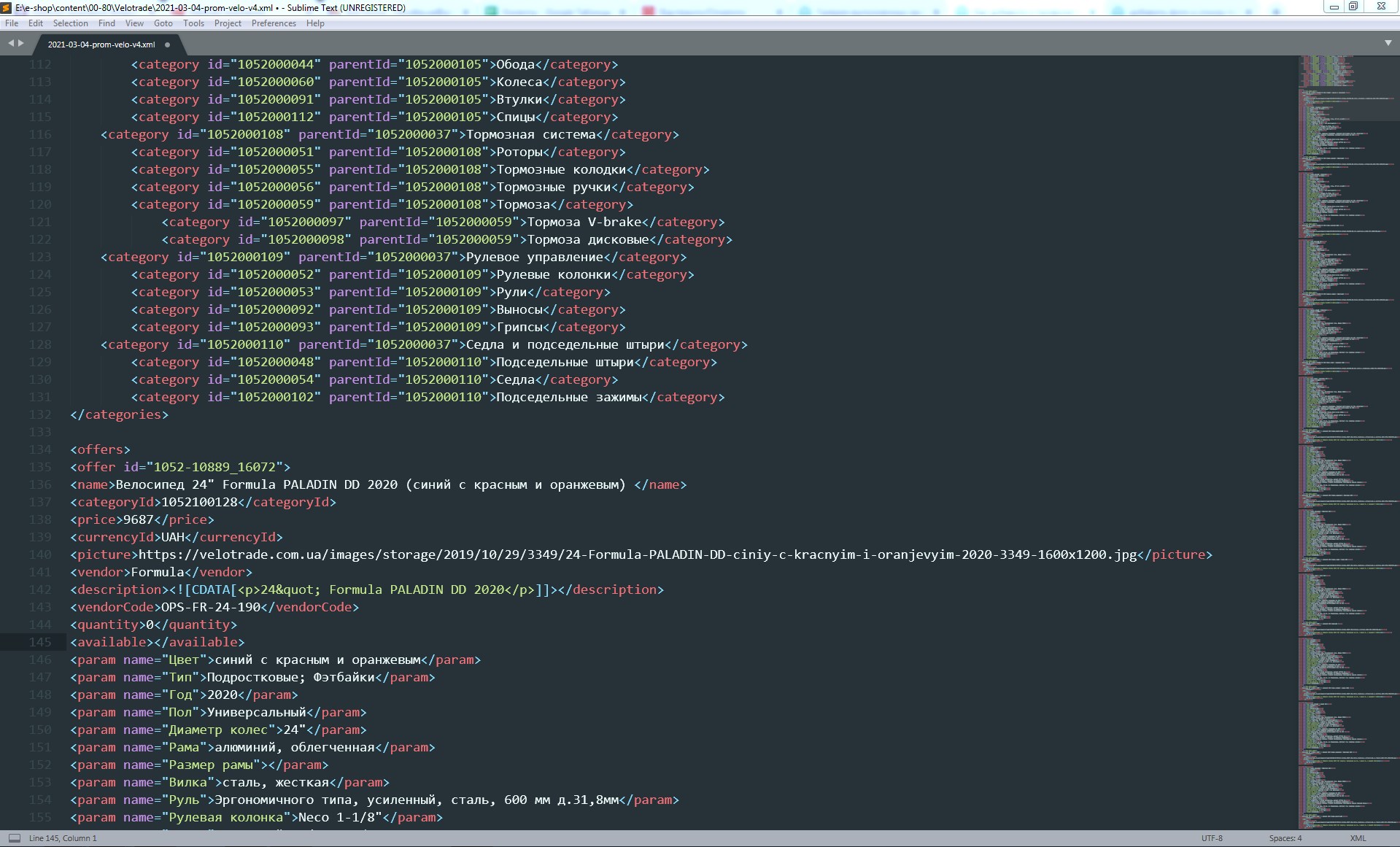Change syntax via XML status item
1400x847 pixels.
(1358, 838)
